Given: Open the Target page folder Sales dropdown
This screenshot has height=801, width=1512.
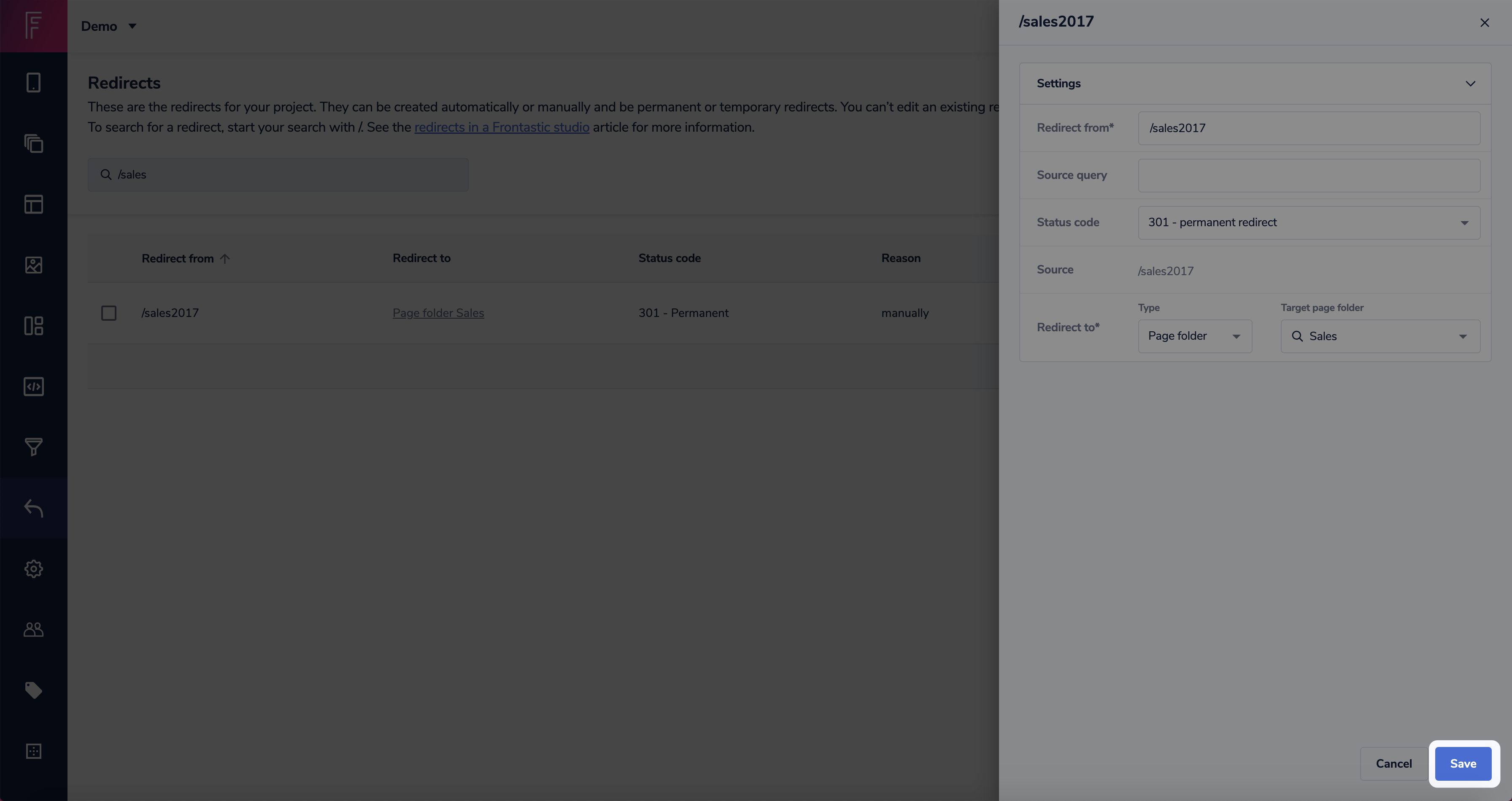Looking at the screenshot, I should 1380,336.
